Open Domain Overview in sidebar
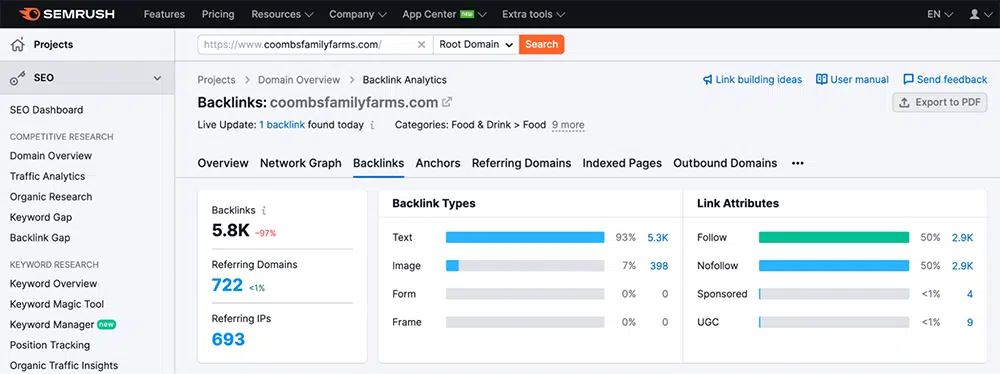The width and height of the screenshot is (1000, 374). coord(51,156)
